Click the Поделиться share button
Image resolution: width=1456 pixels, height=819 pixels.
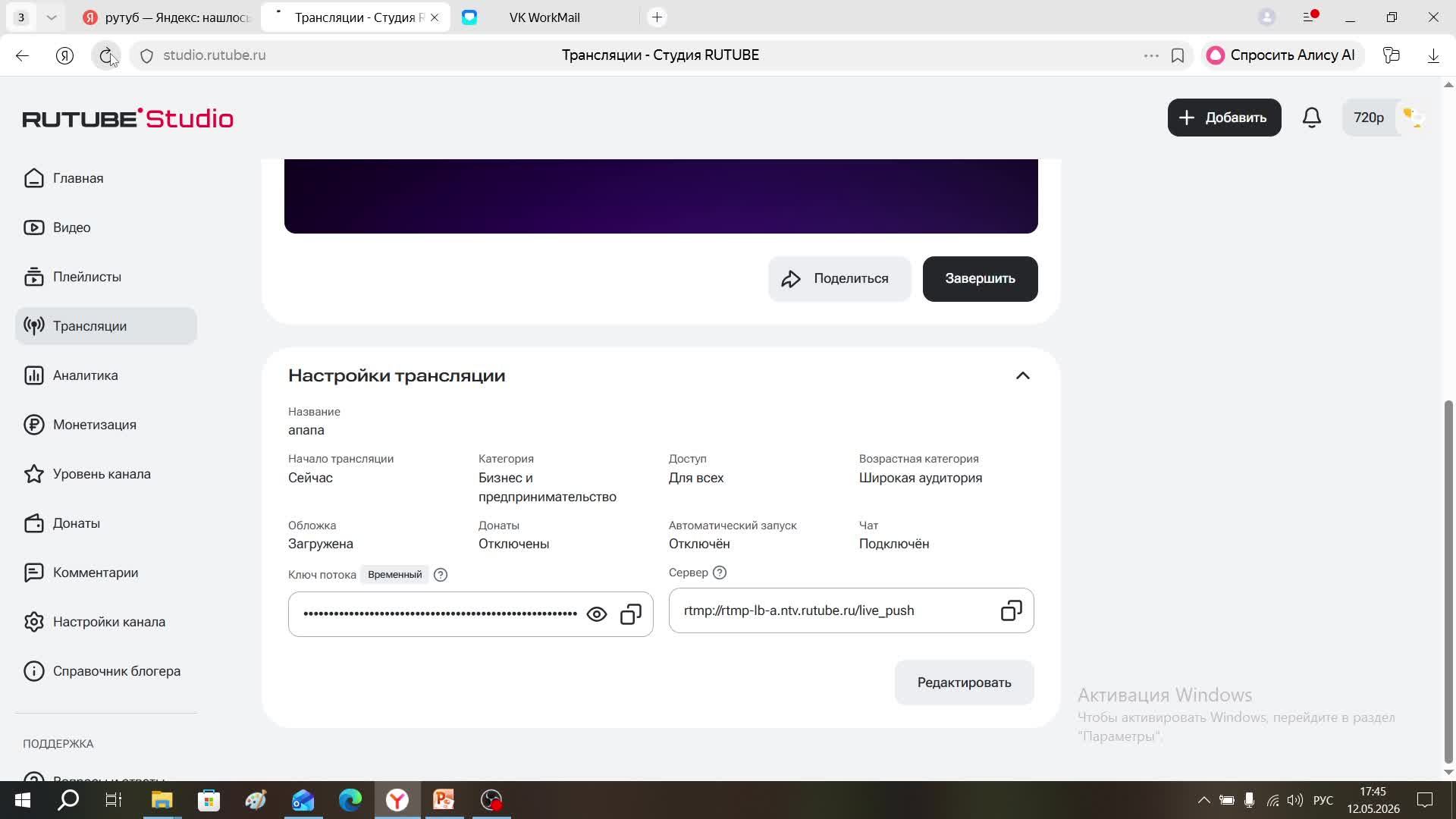(x=839, y=279)
